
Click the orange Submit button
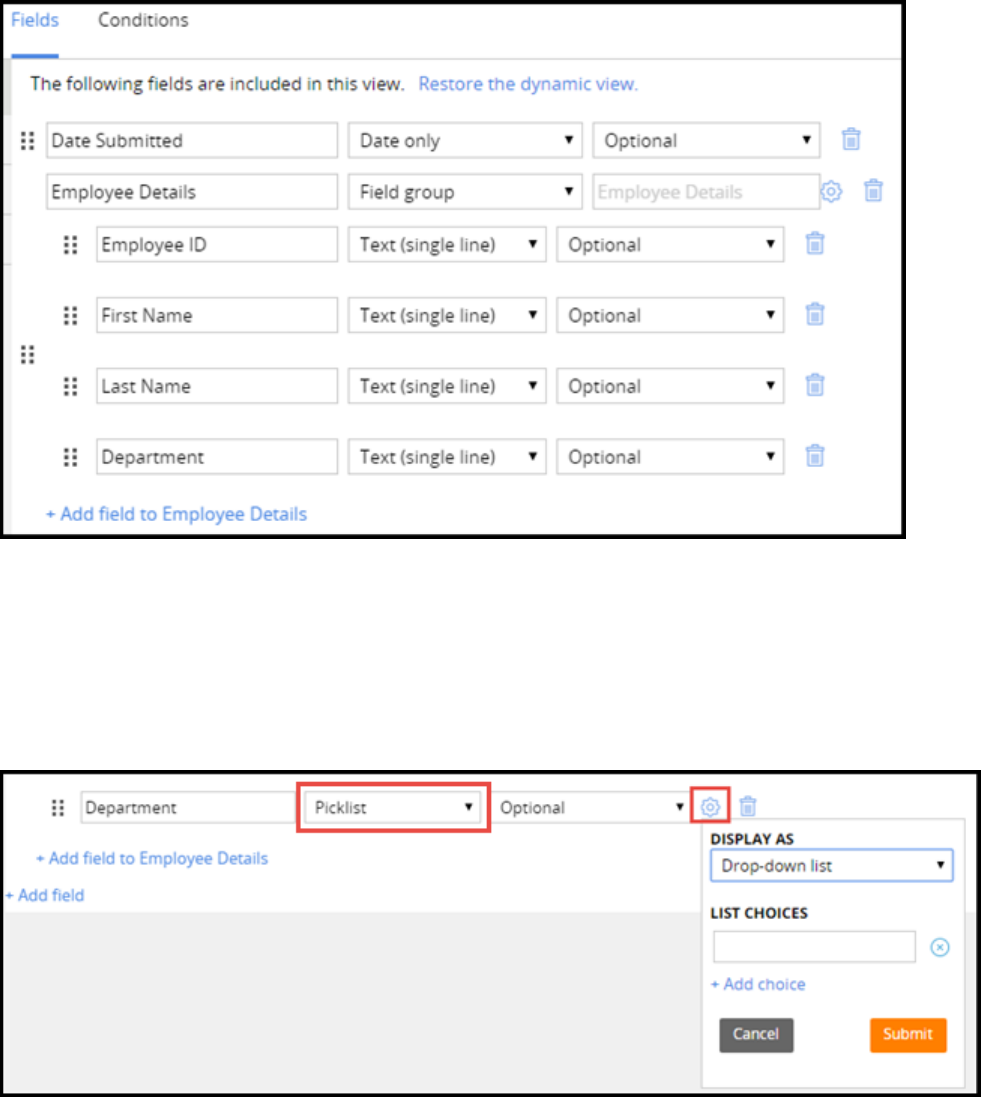(x=907, y=1034)
